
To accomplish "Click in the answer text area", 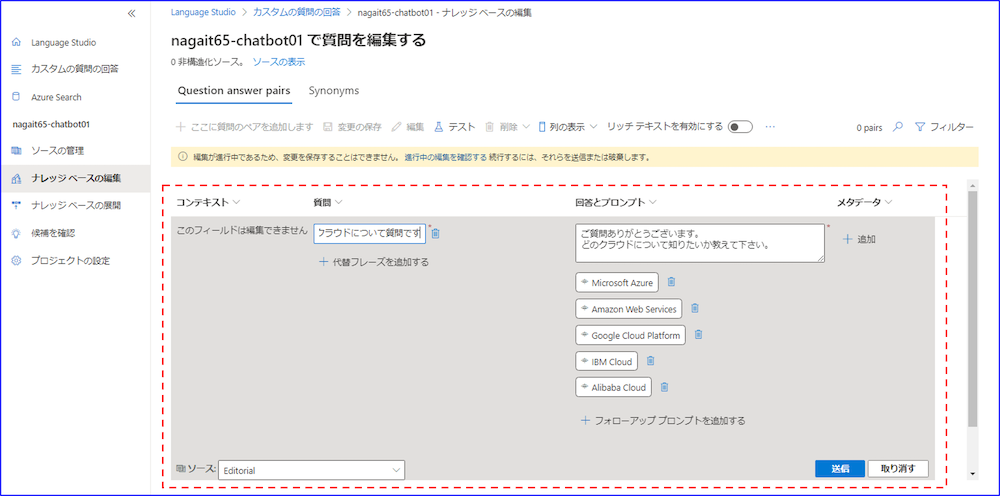I will [x=700, y=243].
